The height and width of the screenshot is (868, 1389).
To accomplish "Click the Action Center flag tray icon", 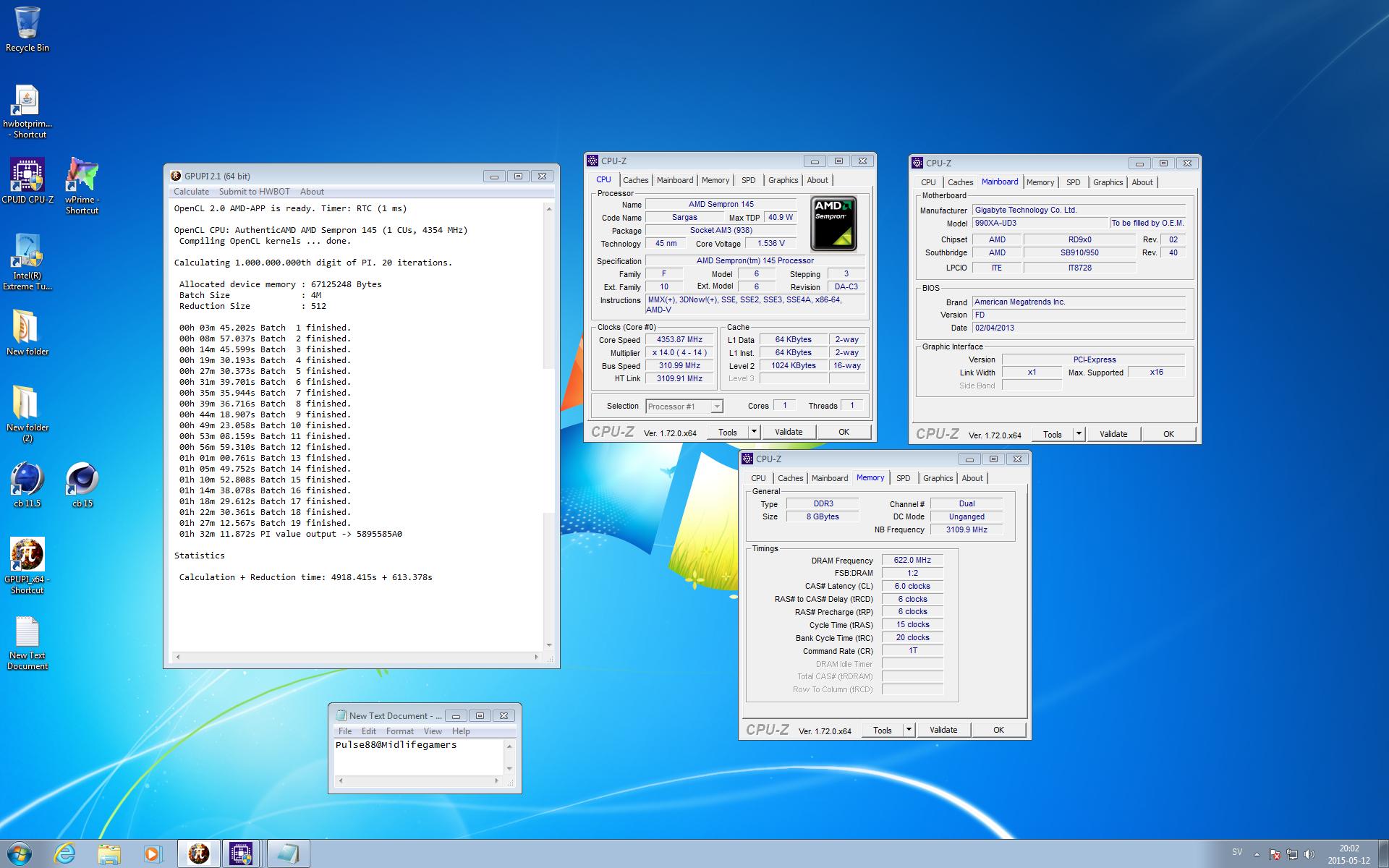I will (x=1275, y=854).
